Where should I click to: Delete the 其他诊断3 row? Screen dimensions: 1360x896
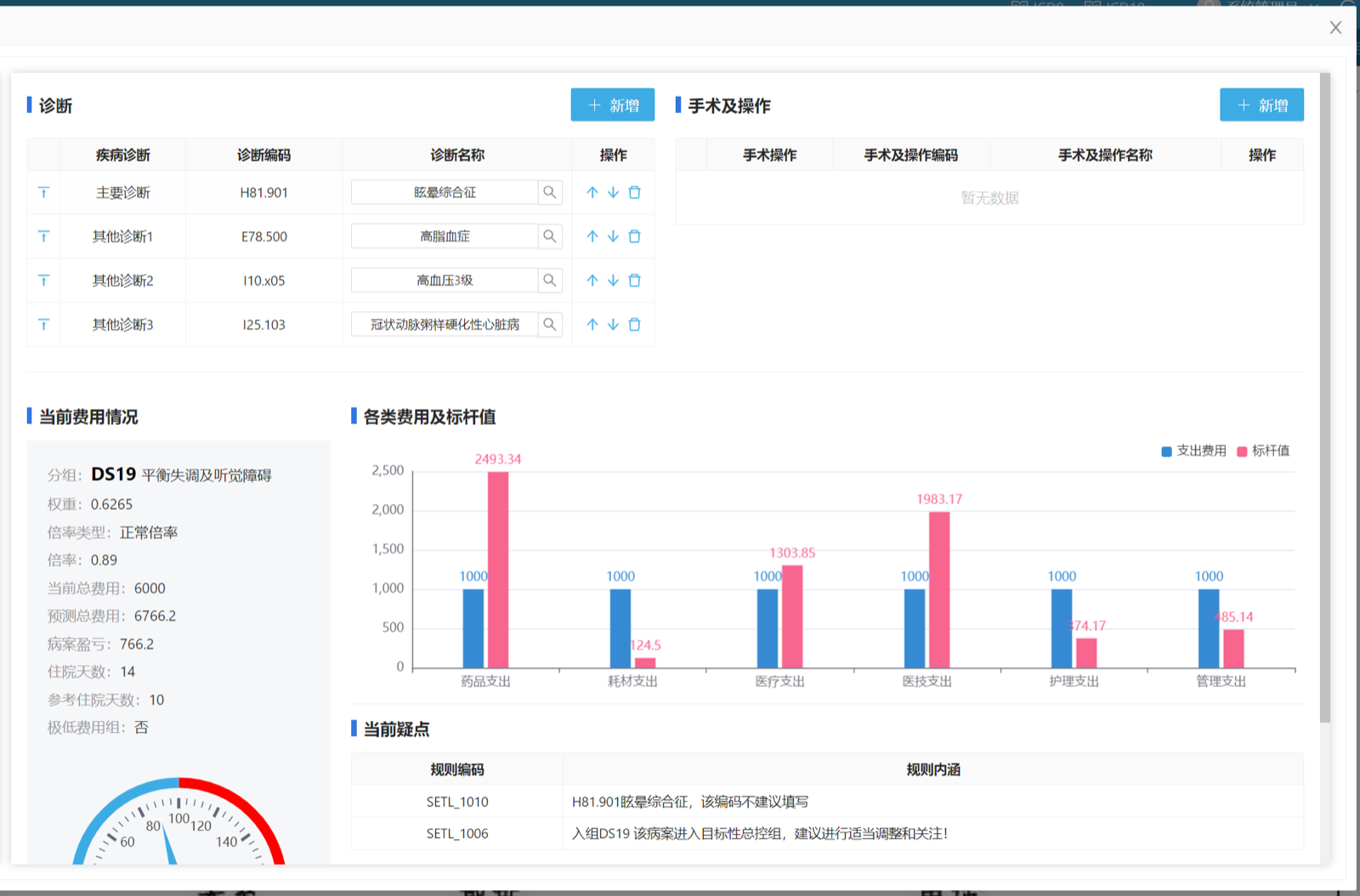(x=634, y=325)
